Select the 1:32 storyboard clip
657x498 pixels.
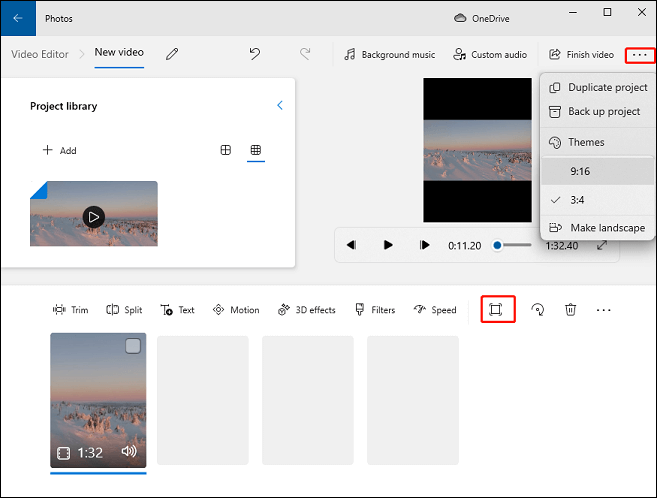pyautogui.click(x=98, y=400)
